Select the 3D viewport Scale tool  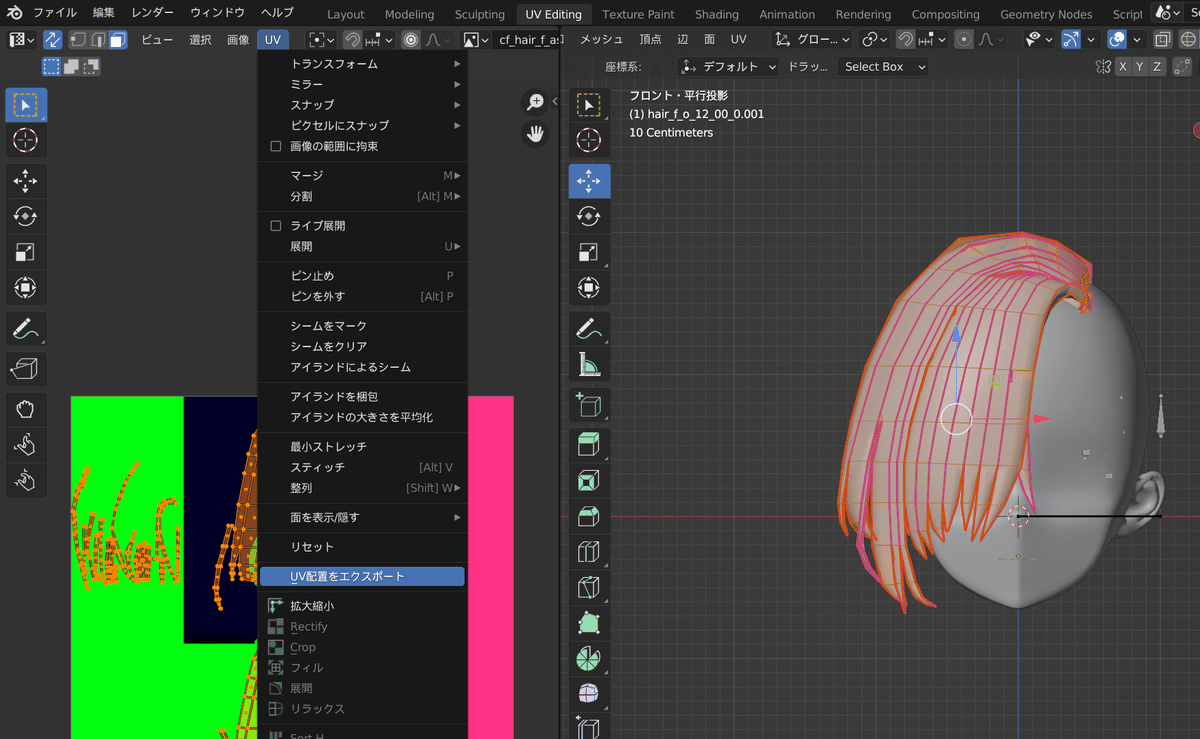click(x=589, y=252)
